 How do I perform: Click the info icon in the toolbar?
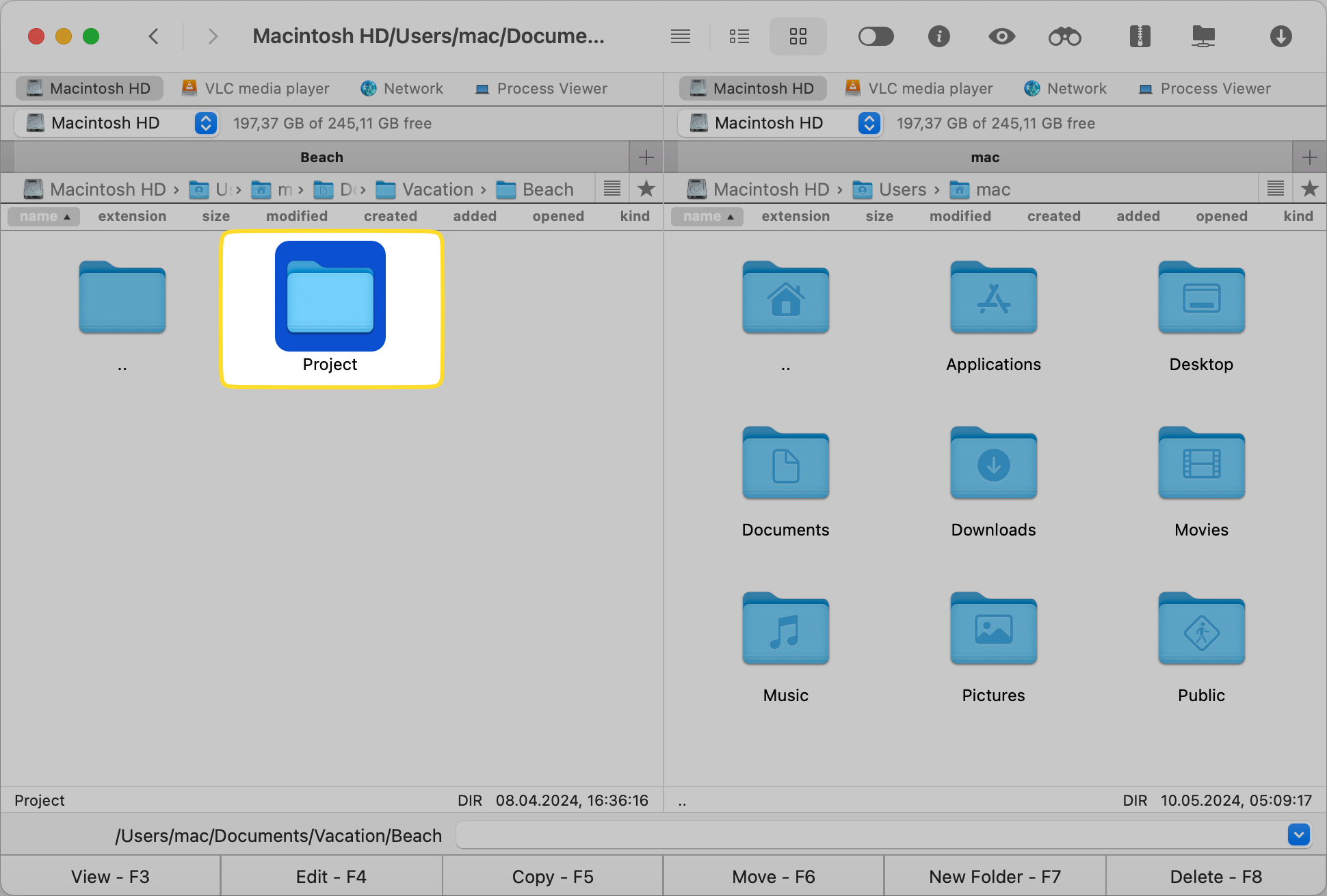coord(939,36)
